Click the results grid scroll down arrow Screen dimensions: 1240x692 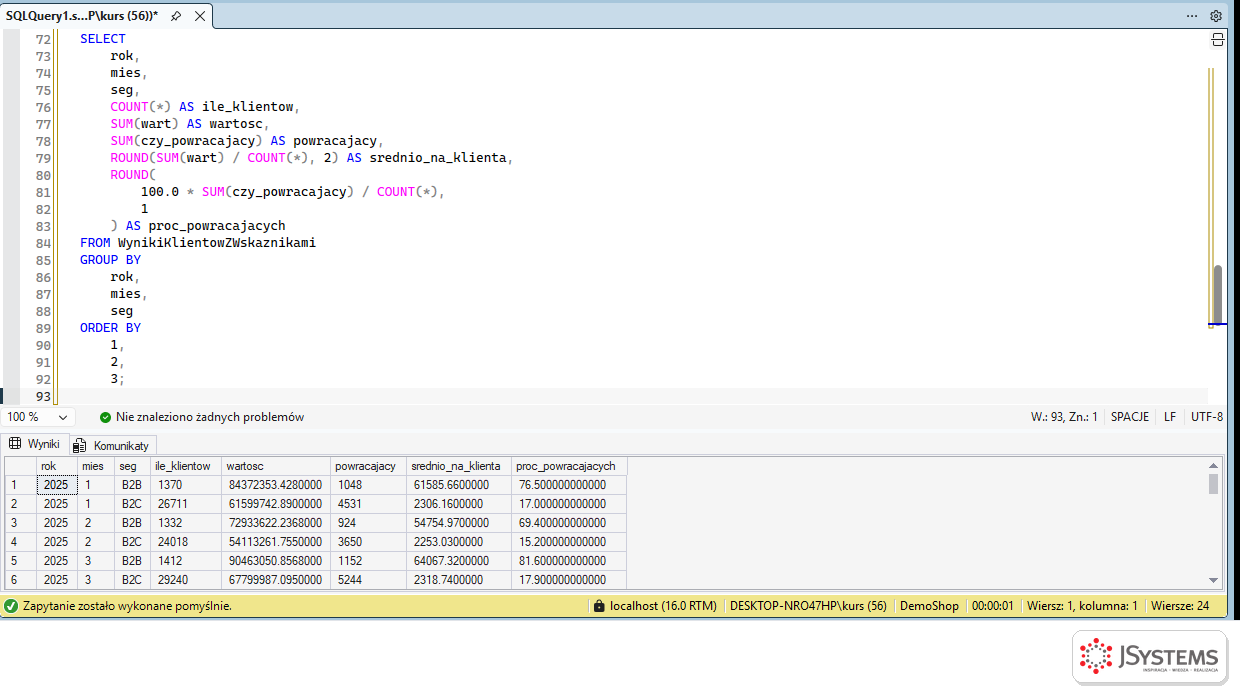pyautogui.click(x=1214, y=580)
